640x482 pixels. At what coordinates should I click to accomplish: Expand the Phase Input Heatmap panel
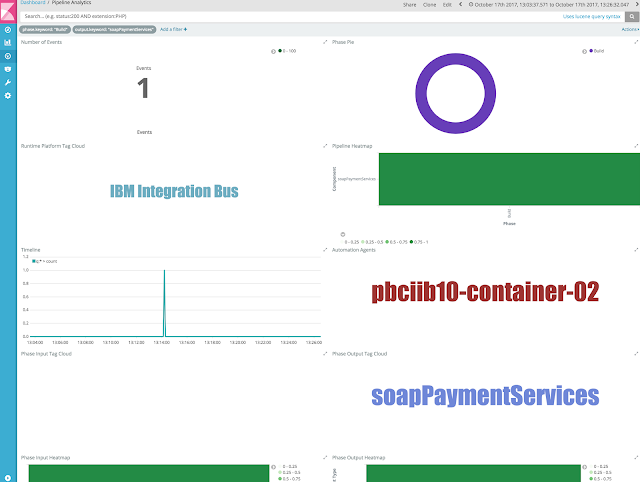click(x=325, y=458)
